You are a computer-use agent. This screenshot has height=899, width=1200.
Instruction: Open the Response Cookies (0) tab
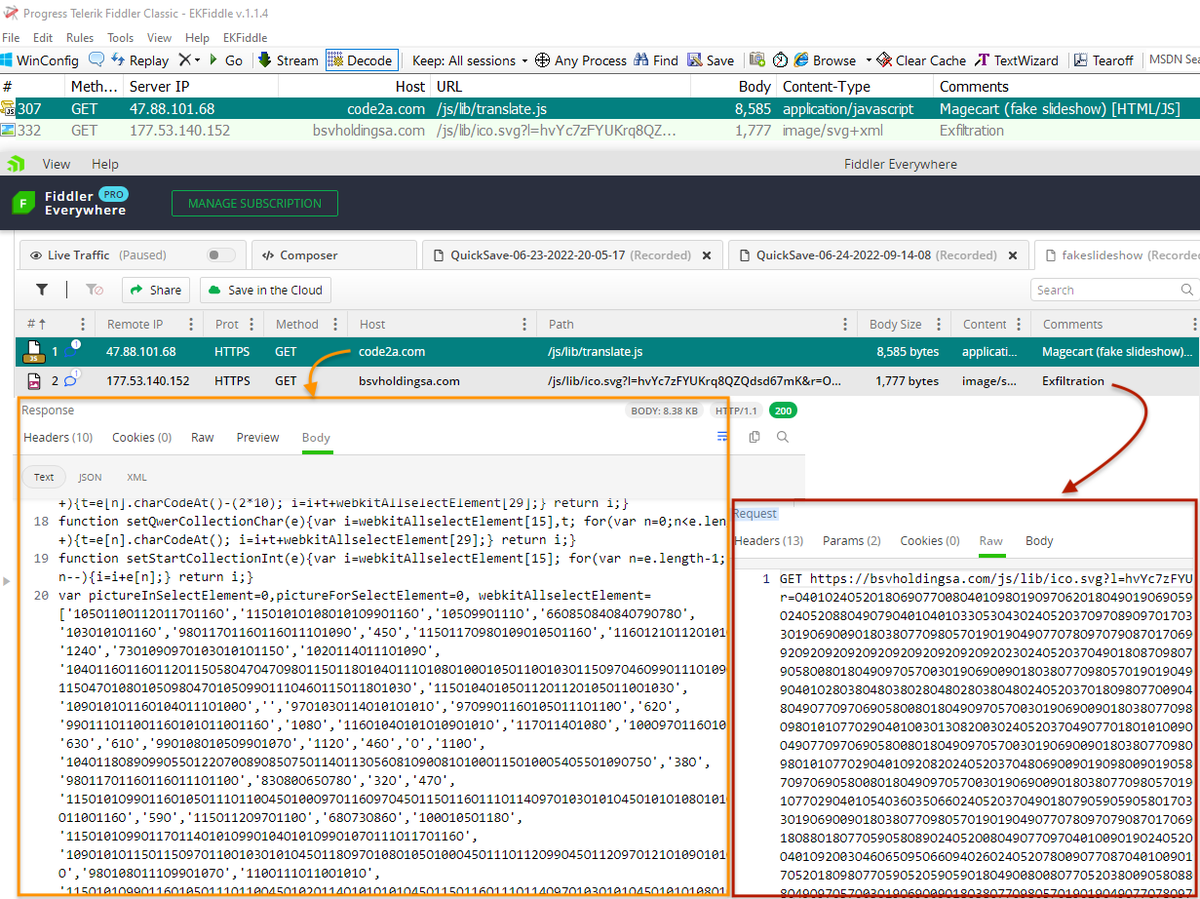pyautogui.click(x=142, y=437)
